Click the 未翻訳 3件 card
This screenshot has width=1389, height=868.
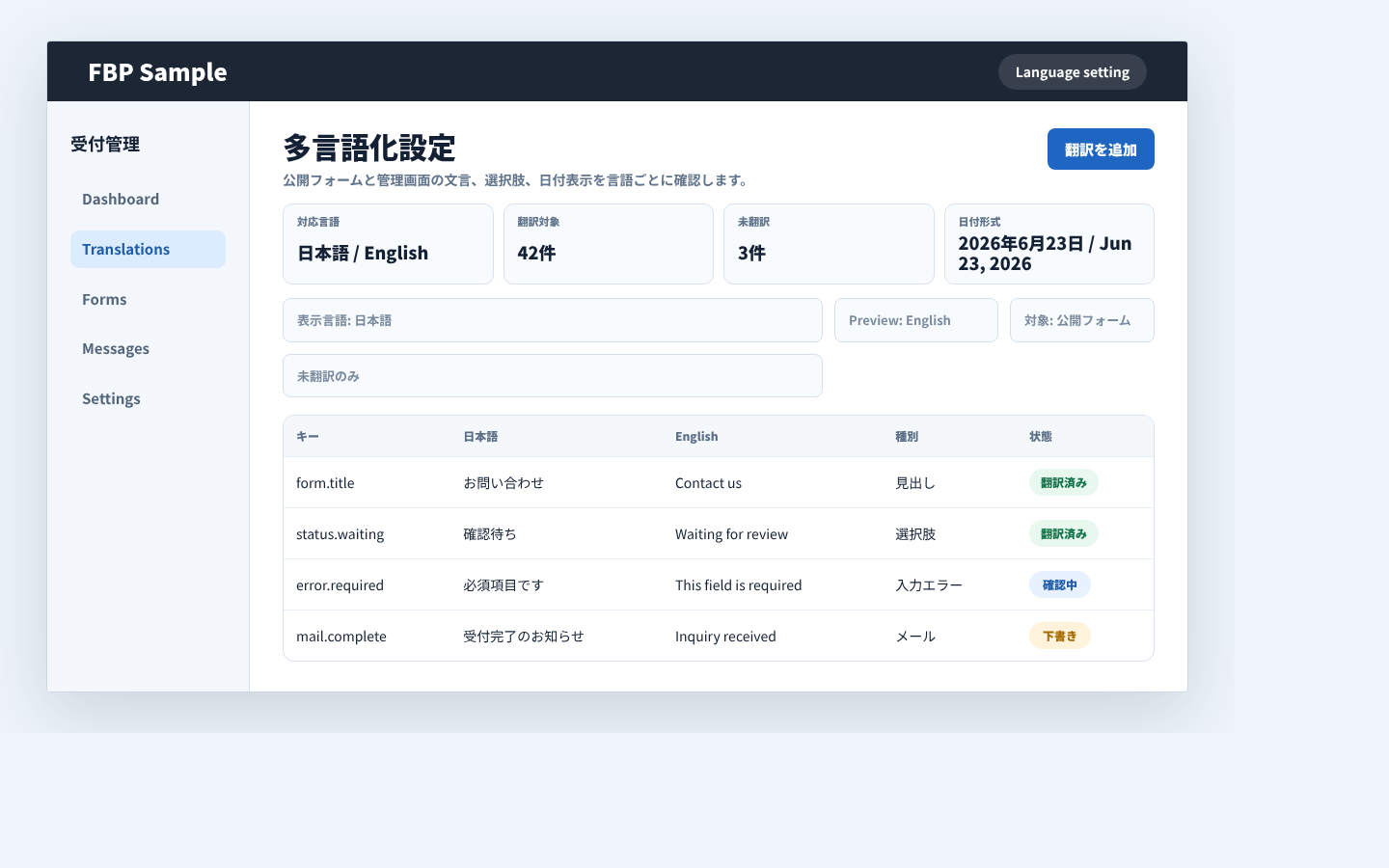pyautogui.click(x=829, y=244)
